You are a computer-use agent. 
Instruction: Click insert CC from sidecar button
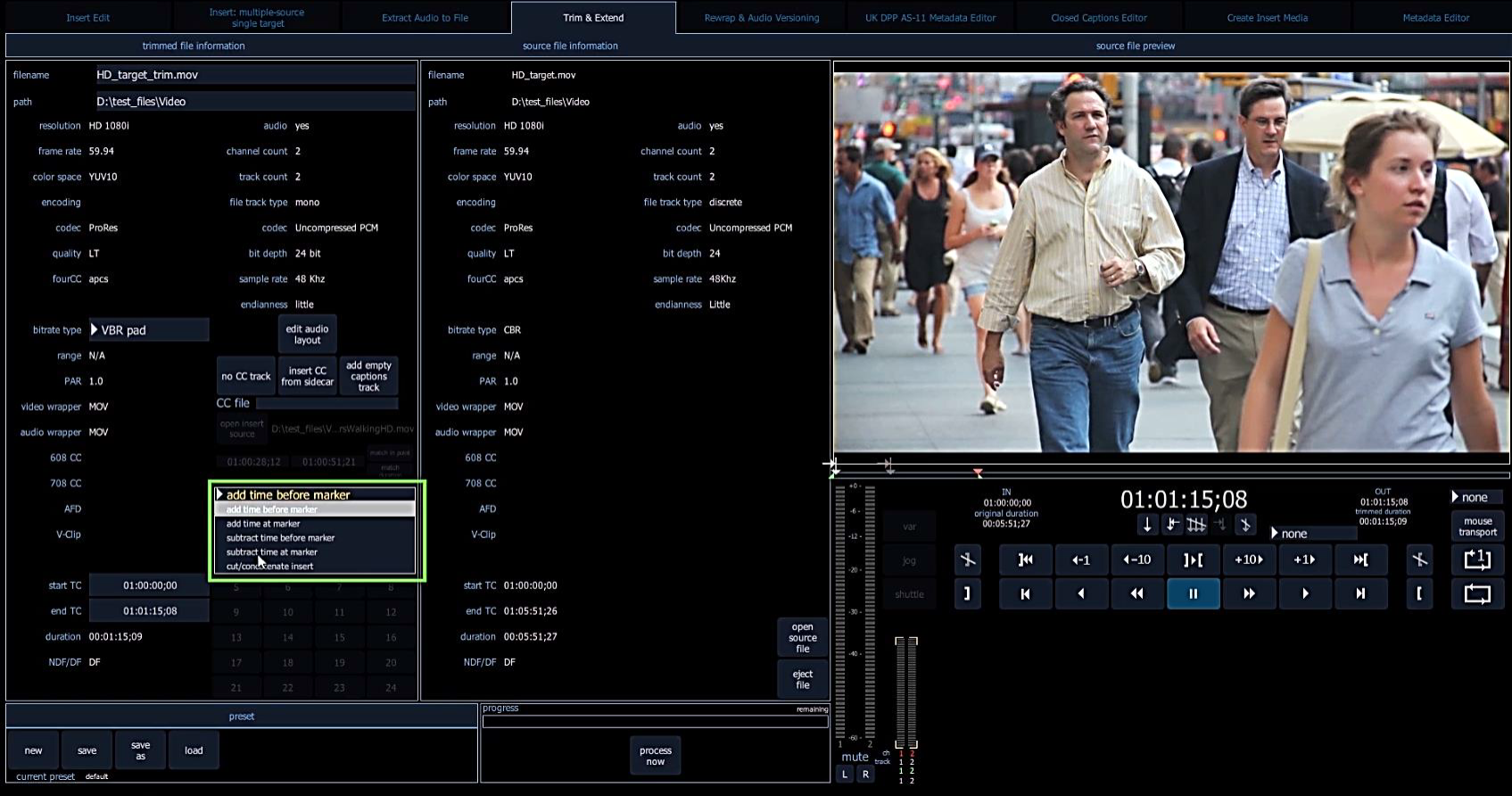tap(307, 377)
